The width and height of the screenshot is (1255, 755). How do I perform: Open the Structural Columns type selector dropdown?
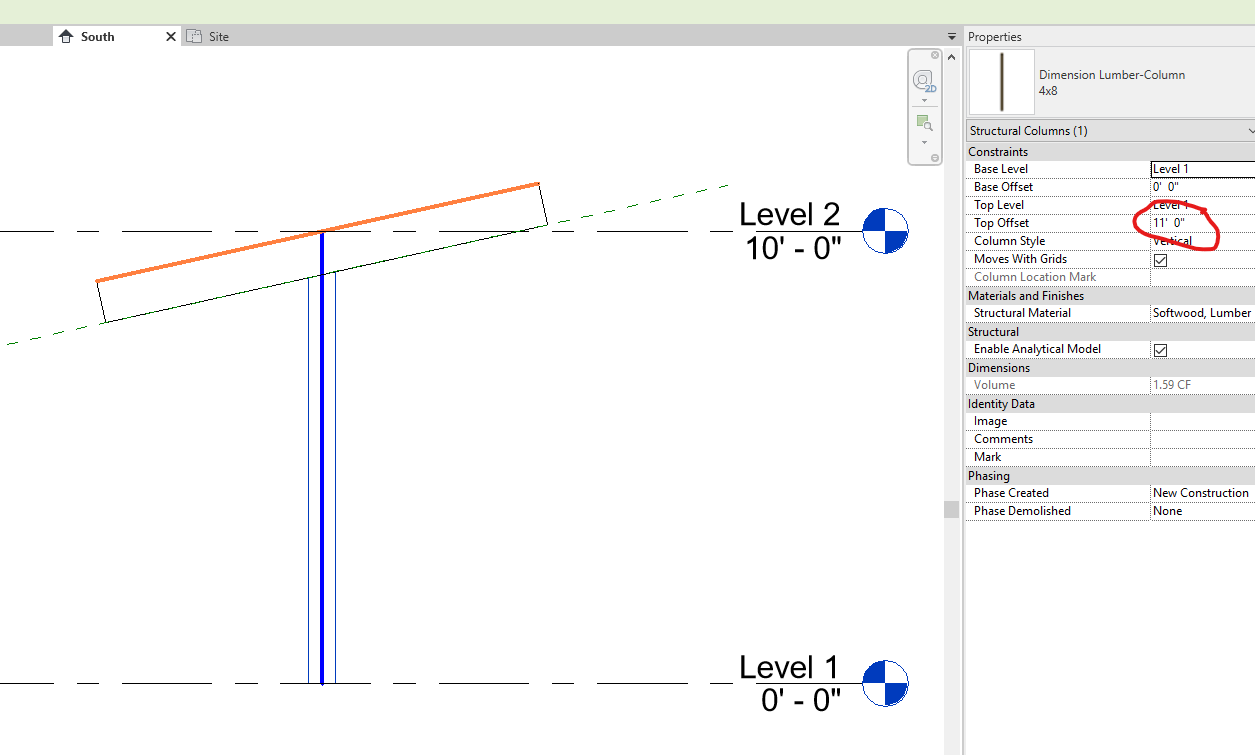click(1250, 130)
